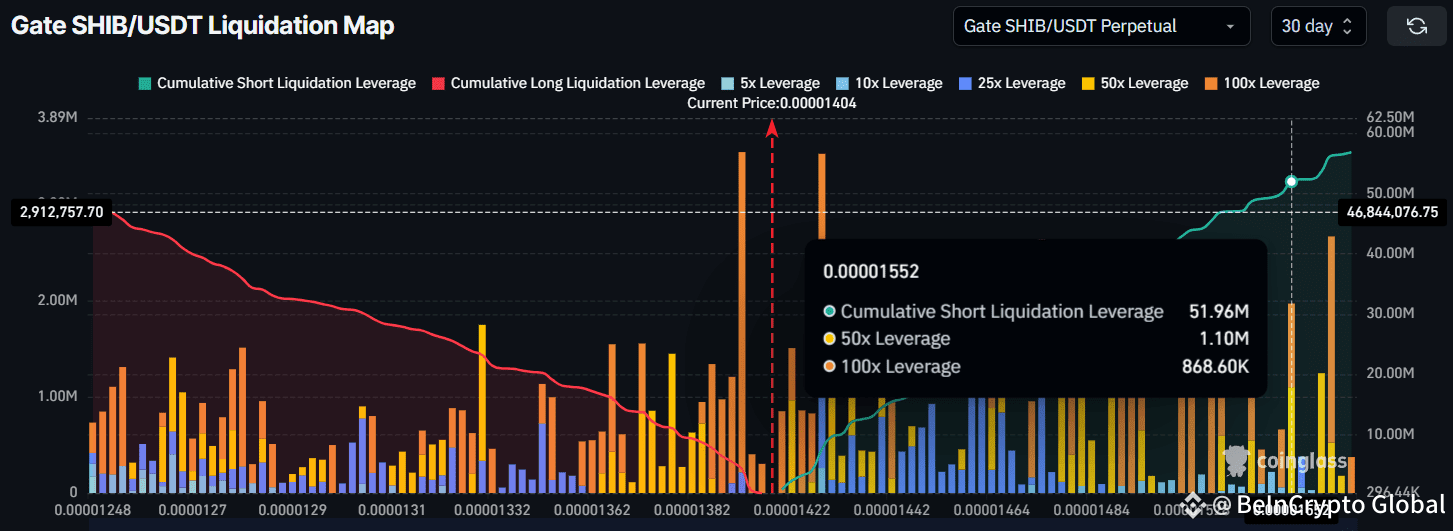This screenshot has height=531, width=1453.
Task: Click the 0.00001422 x-axis label
Action: (794, 510)
